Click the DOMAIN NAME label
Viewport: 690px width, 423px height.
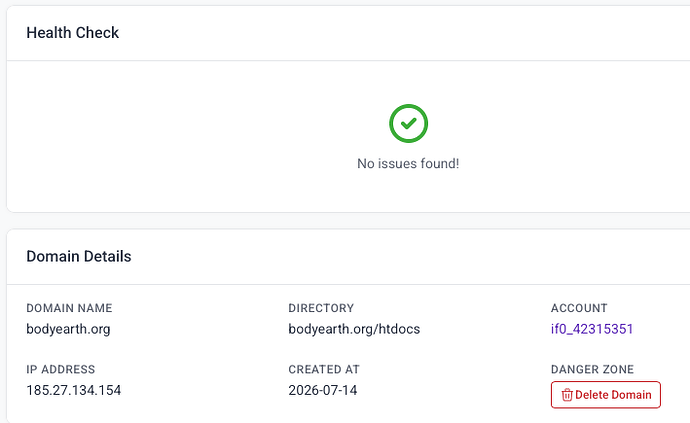point(69,308)
